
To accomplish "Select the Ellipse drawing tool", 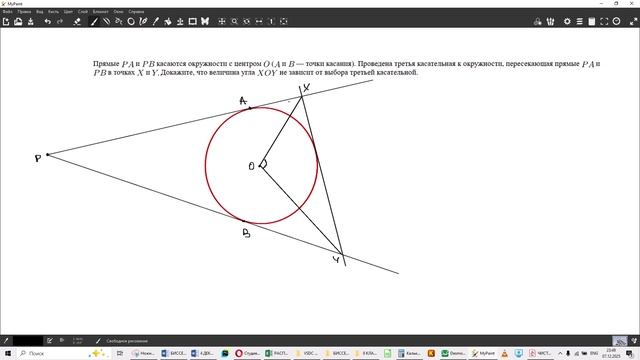I will (131, 21).
